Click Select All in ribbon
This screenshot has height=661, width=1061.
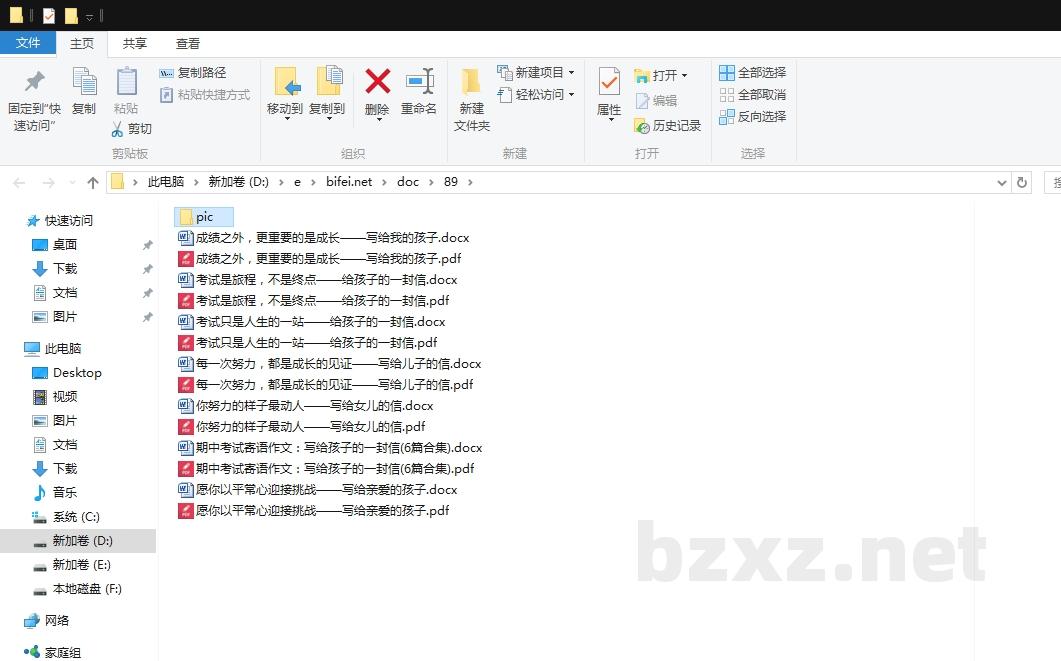(753, 73)
